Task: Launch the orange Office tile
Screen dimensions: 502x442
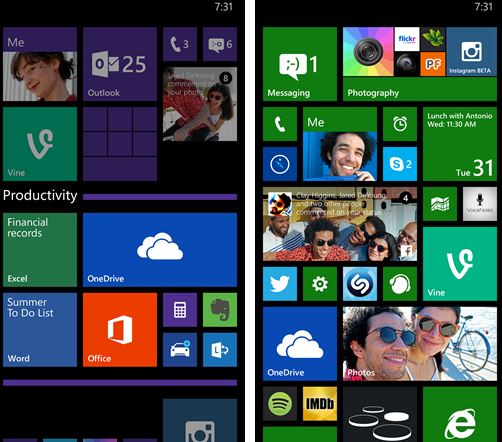Action: pyautogui.click(x=120, y=330)
